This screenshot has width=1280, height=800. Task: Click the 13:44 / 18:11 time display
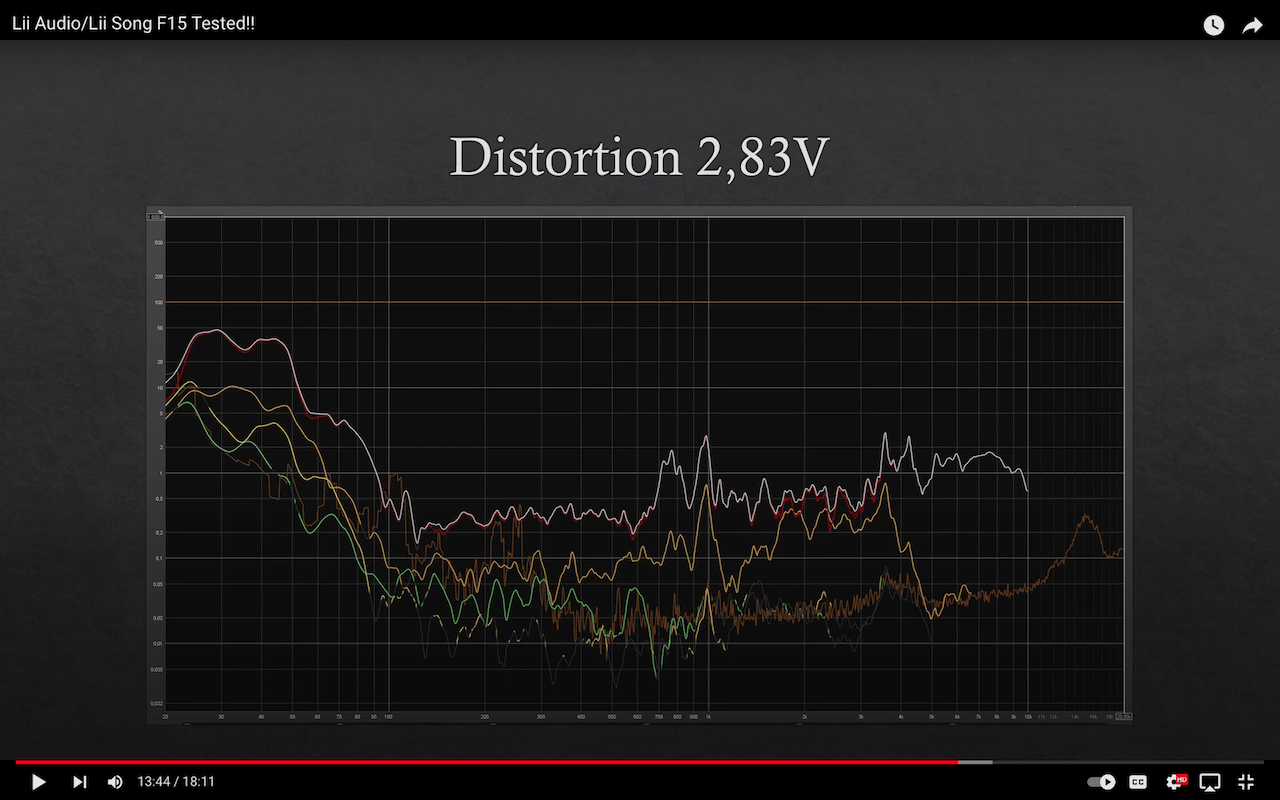(176, 782)
